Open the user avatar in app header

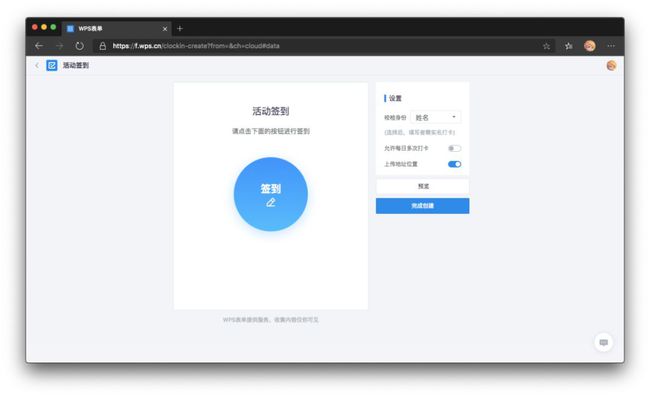click(x=611, y=65)
